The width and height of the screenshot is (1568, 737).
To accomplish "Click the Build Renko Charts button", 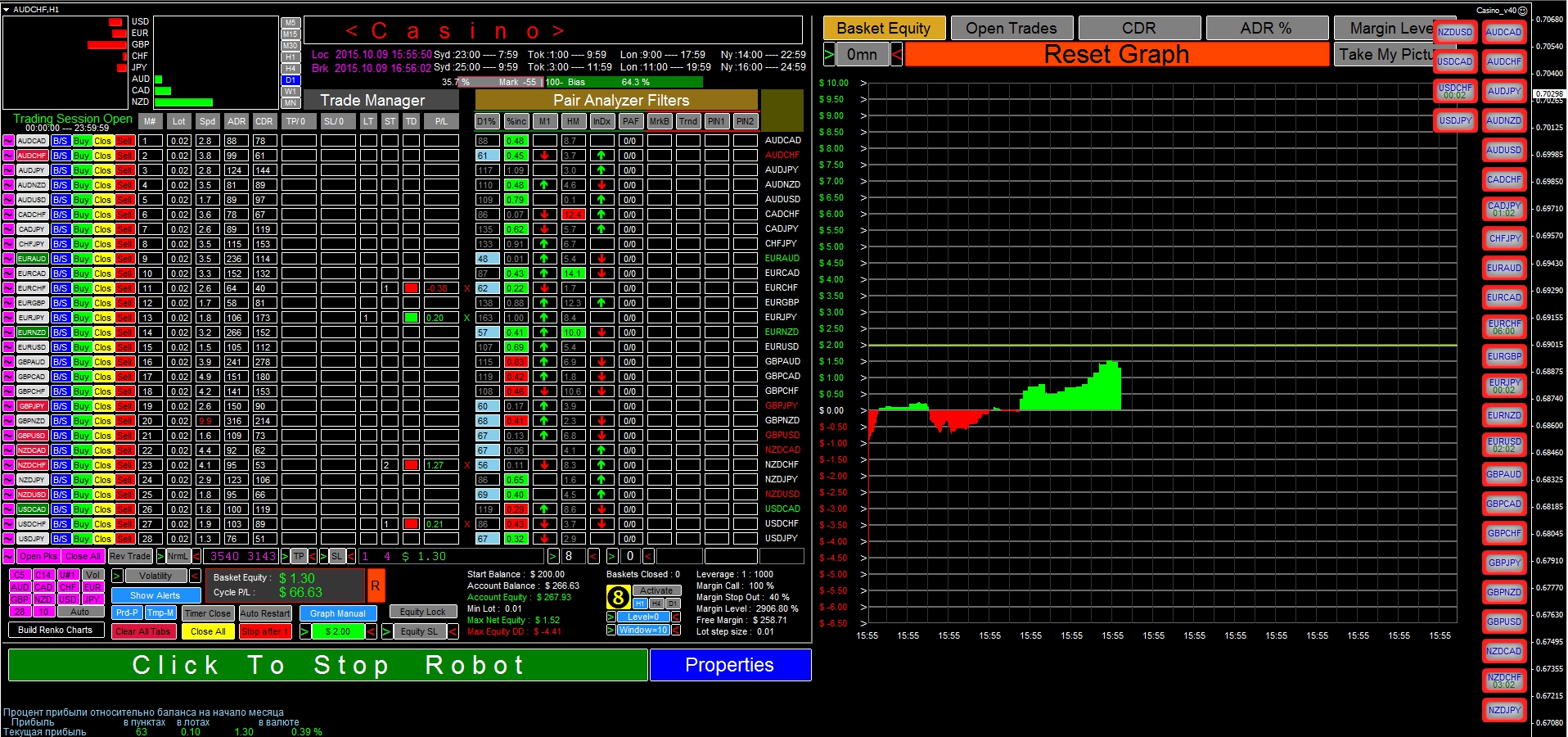I will point(56,630).
